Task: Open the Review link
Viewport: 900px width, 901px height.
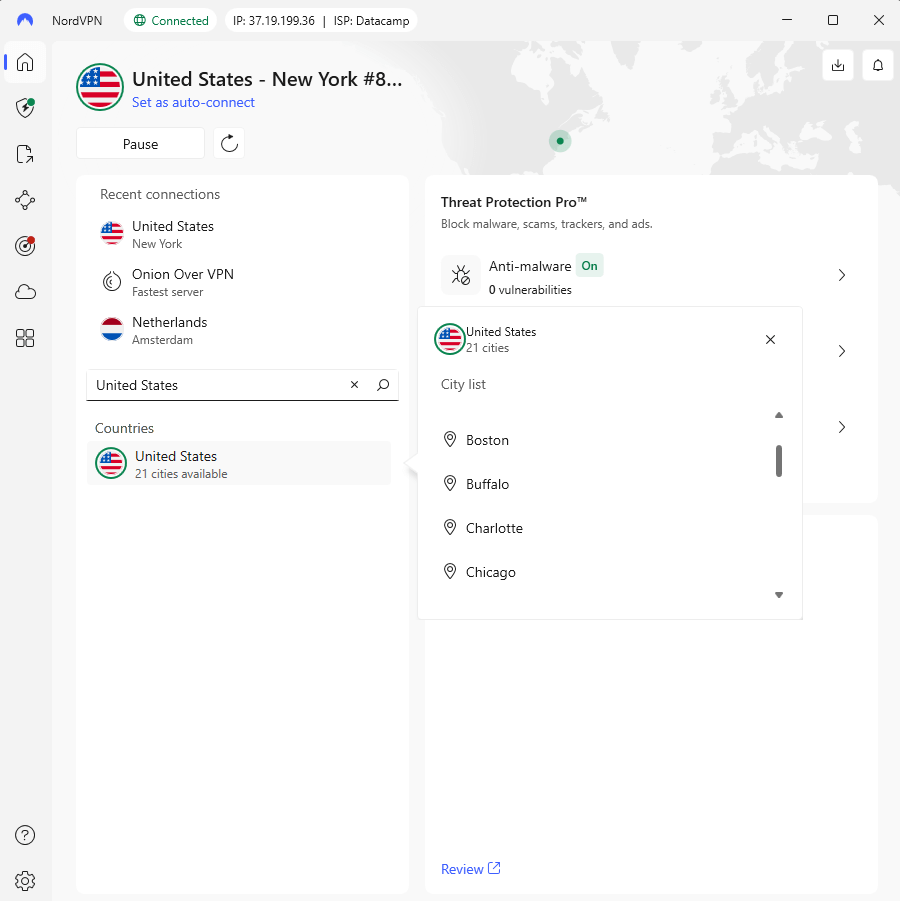Action: point(463,868)
